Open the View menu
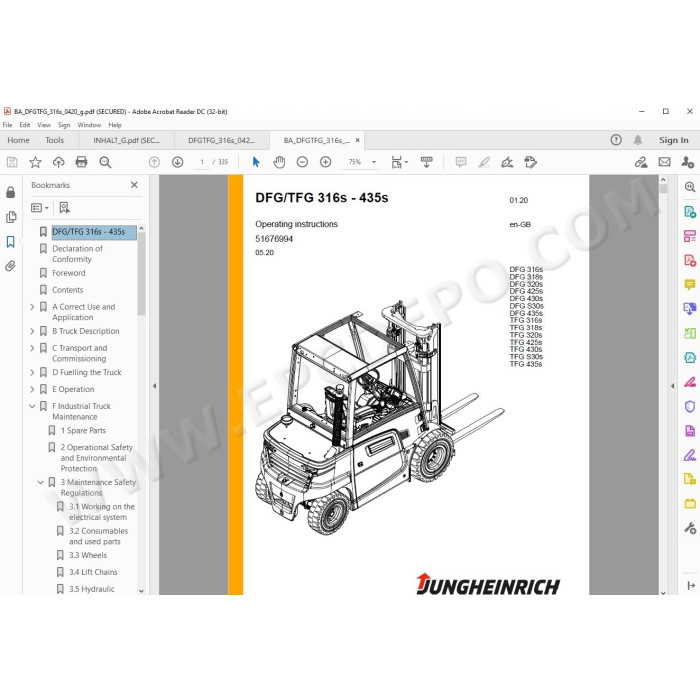Image resolution: width=700 pixels, height=700 pixels. (44, 125)
